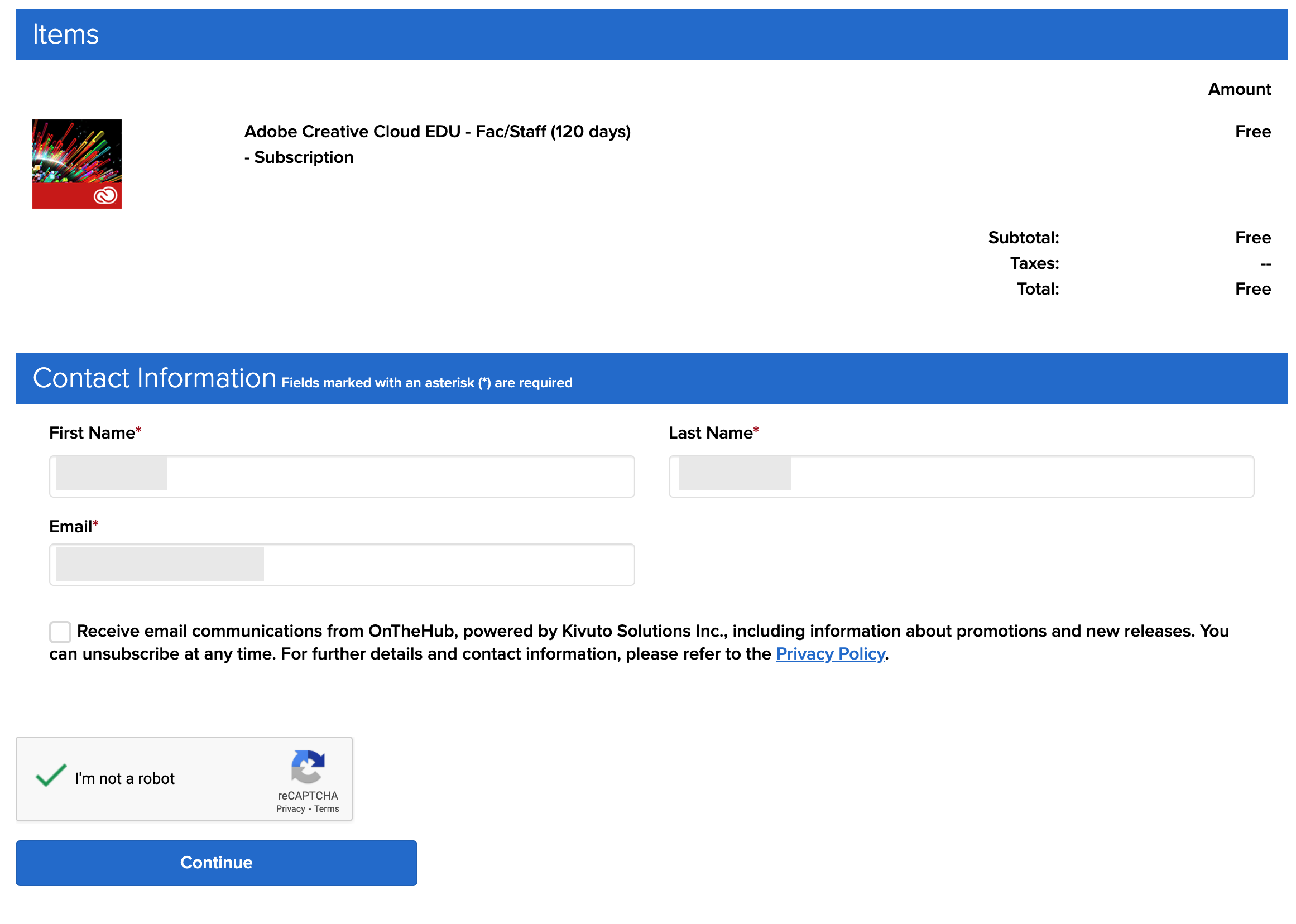The height and width of the screenshot is (924, 1296).
Task: Click the Adobe Creative Cloud EDU product title
Action: [x=437, y=132]
